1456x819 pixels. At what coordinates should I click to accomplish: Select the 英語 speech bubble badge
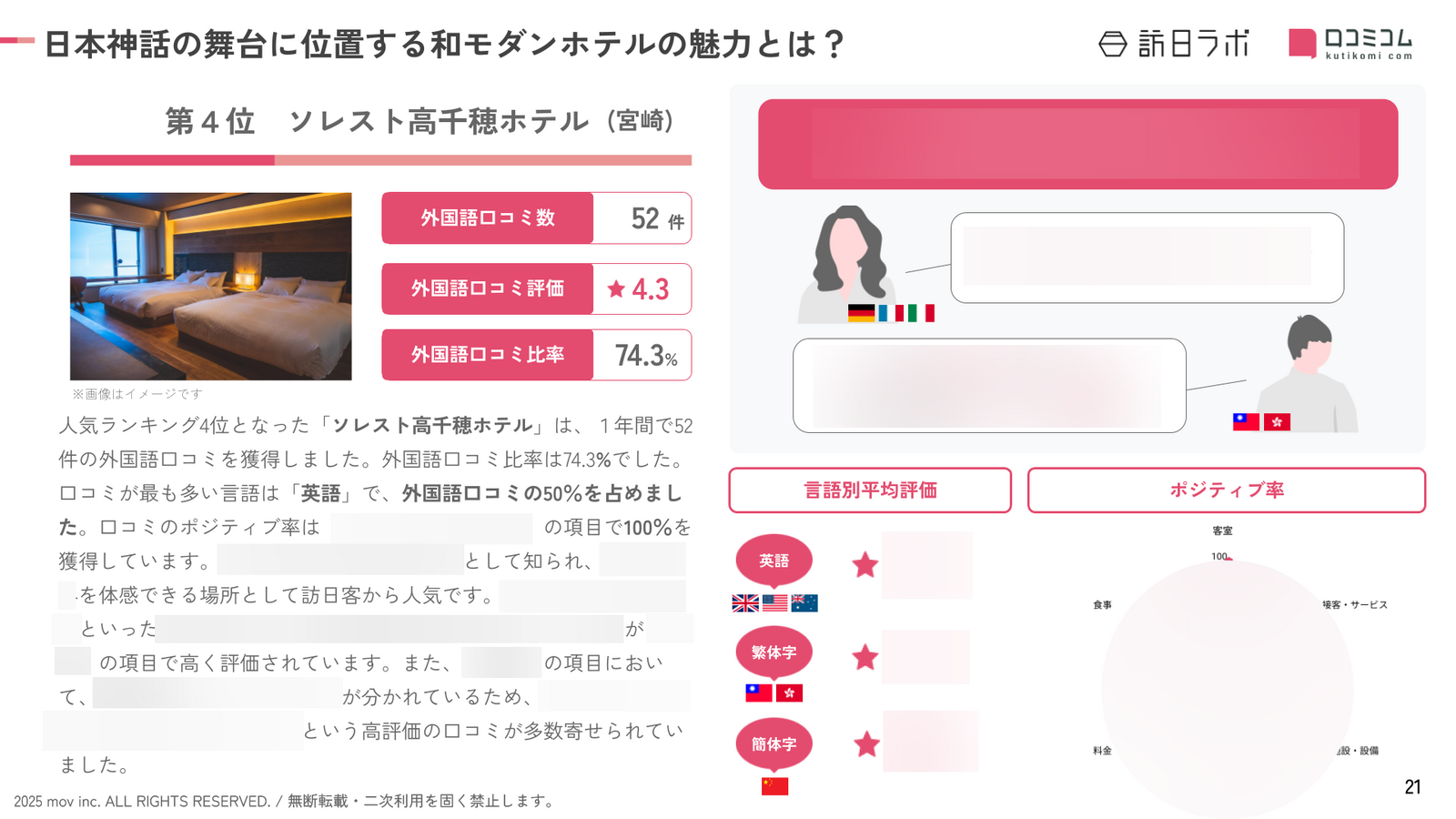pyautogui.click(x=773, y=561)
